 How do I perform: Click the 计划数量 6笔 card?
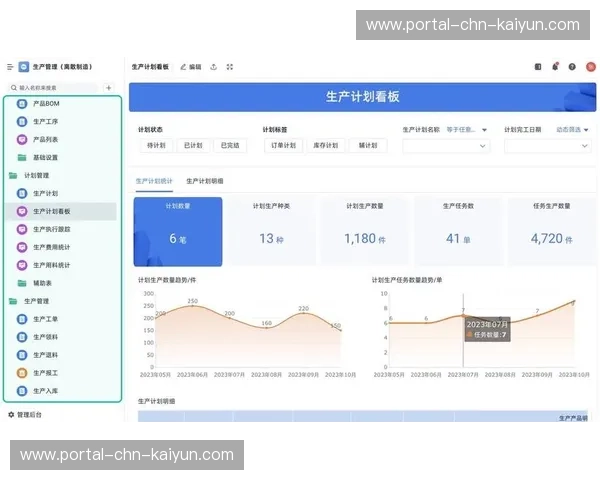[178, 232]
